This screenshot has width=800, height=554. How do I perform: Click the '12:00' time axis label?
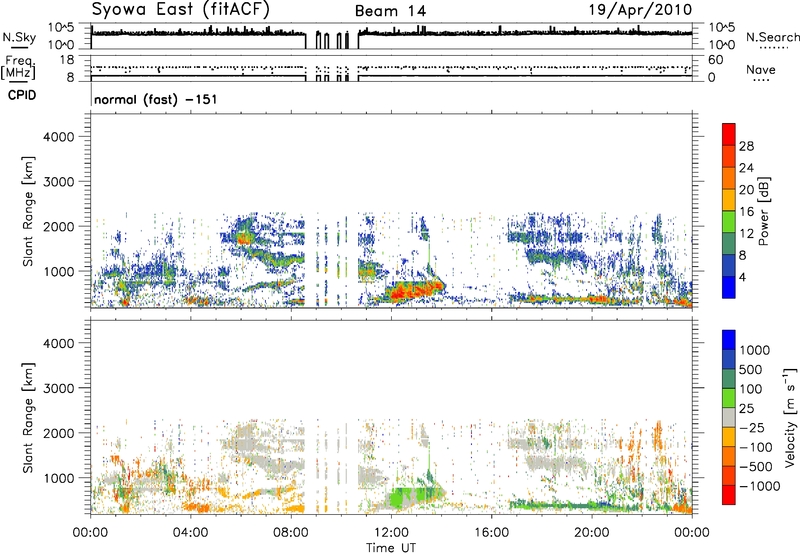[391, 533]
